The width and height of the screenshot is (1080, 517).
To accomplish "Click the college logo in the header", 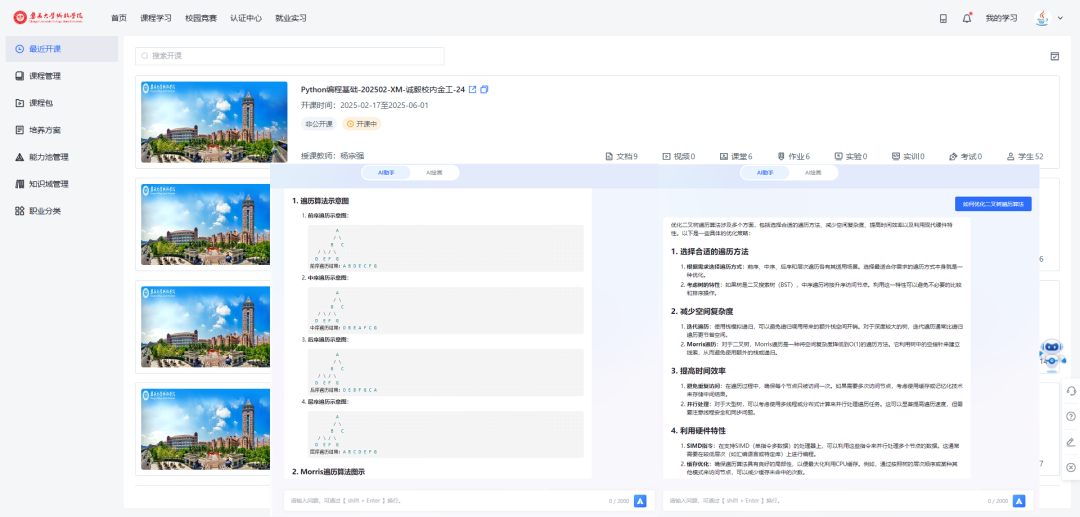I will point(49,18).
